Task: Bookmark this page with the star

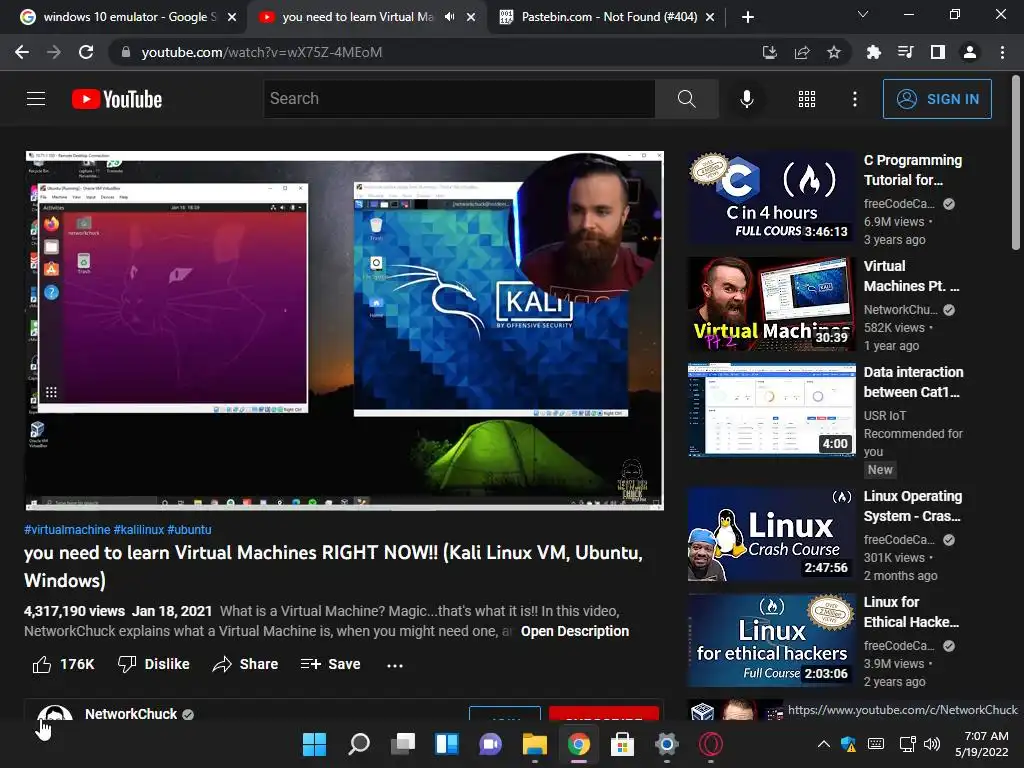Action: [x=834, y=52]
